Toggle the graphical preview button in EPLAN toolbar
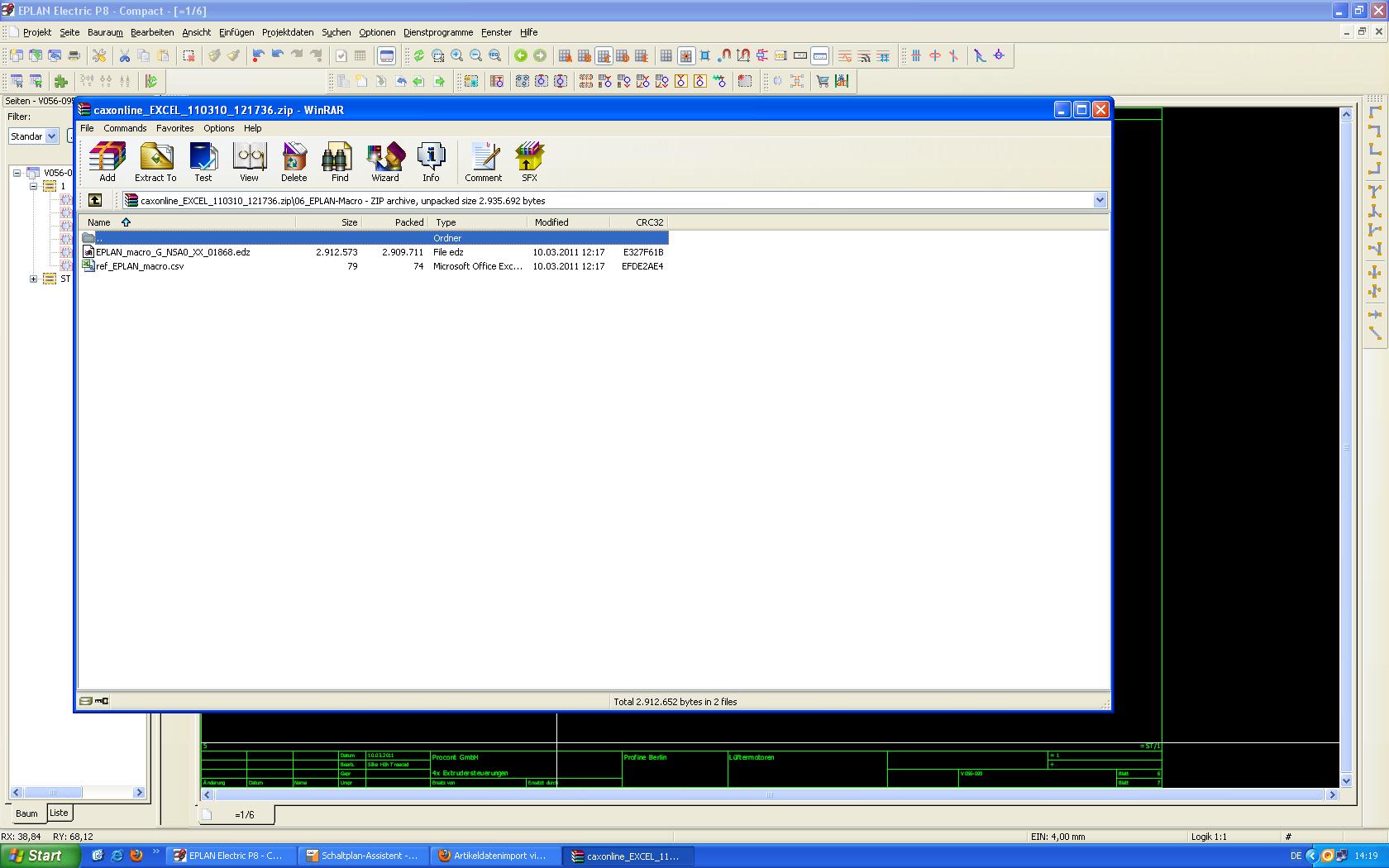This screenshot has width=1389, height=868. point(386,55)
